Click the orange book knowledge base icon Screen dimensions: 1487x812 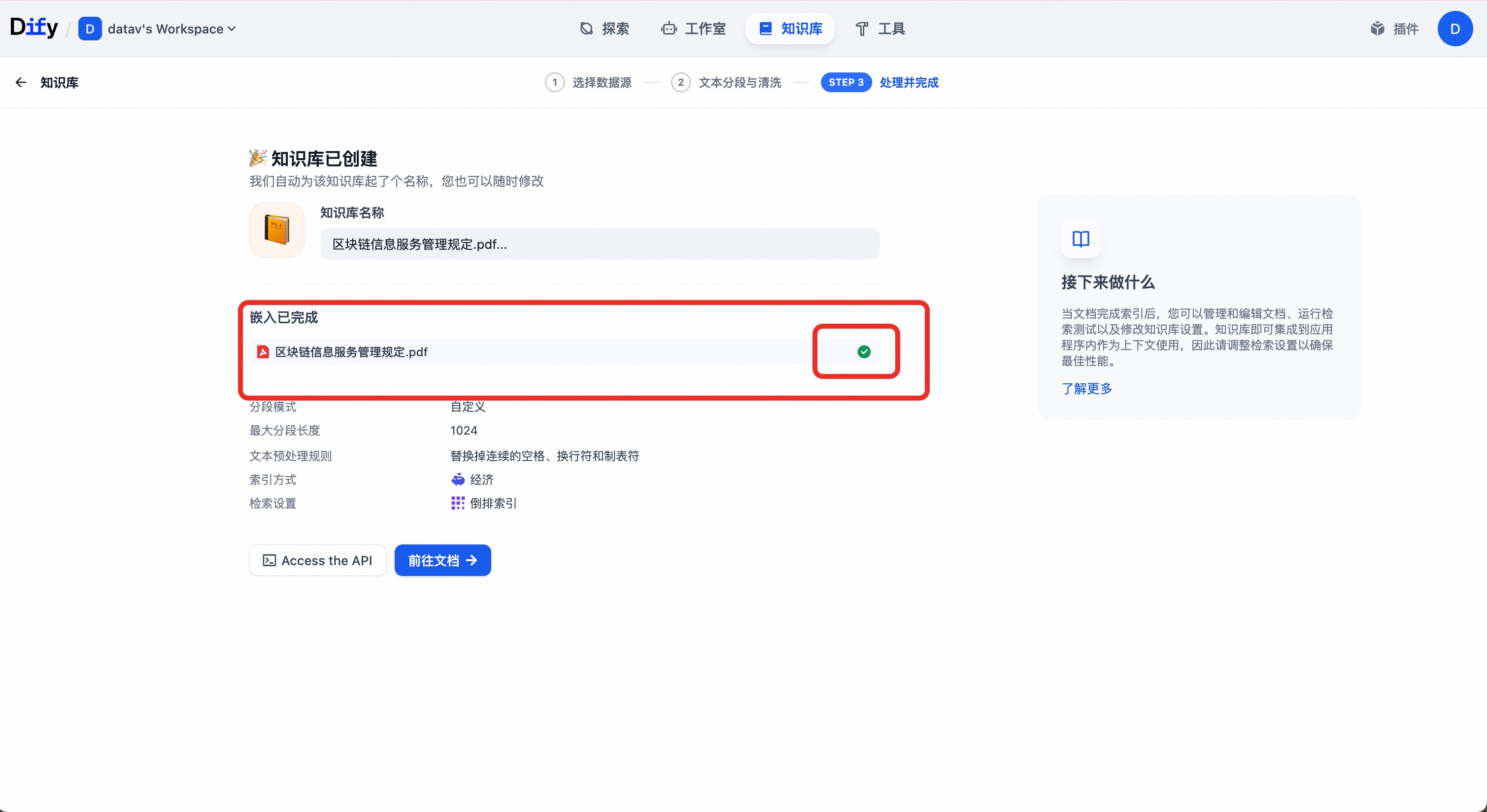(x=276, y=230)
